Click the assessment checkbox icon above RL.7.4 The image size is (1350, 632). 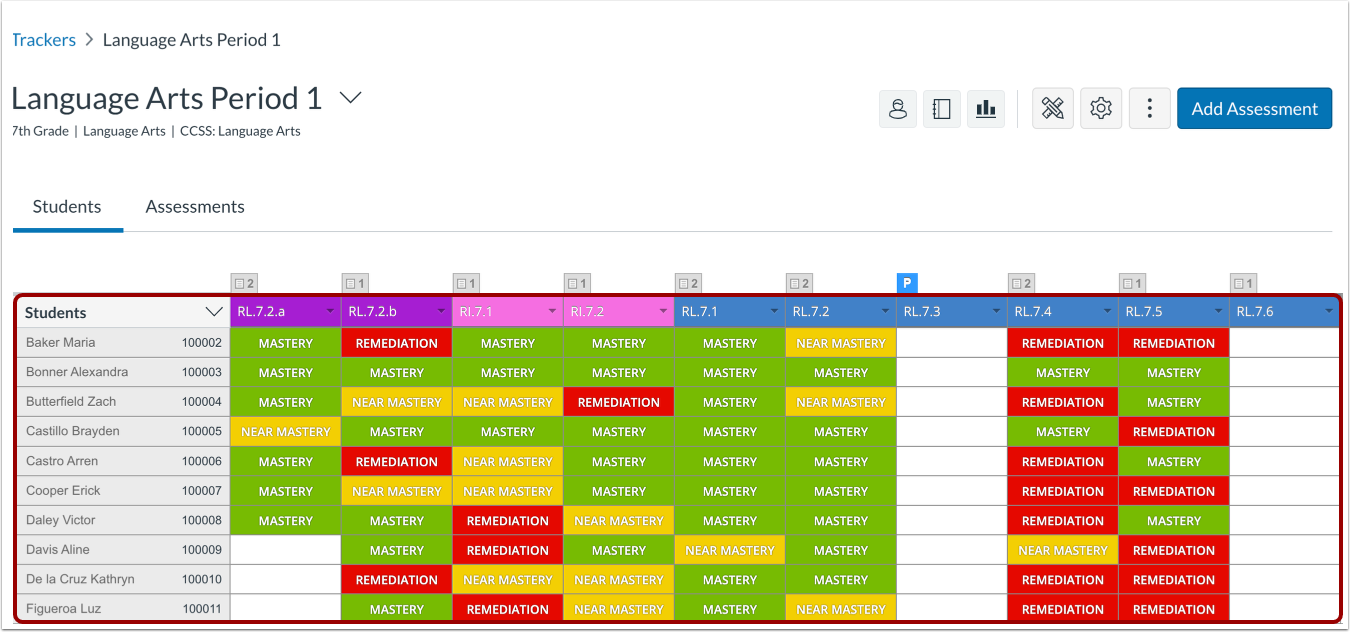1018,283
